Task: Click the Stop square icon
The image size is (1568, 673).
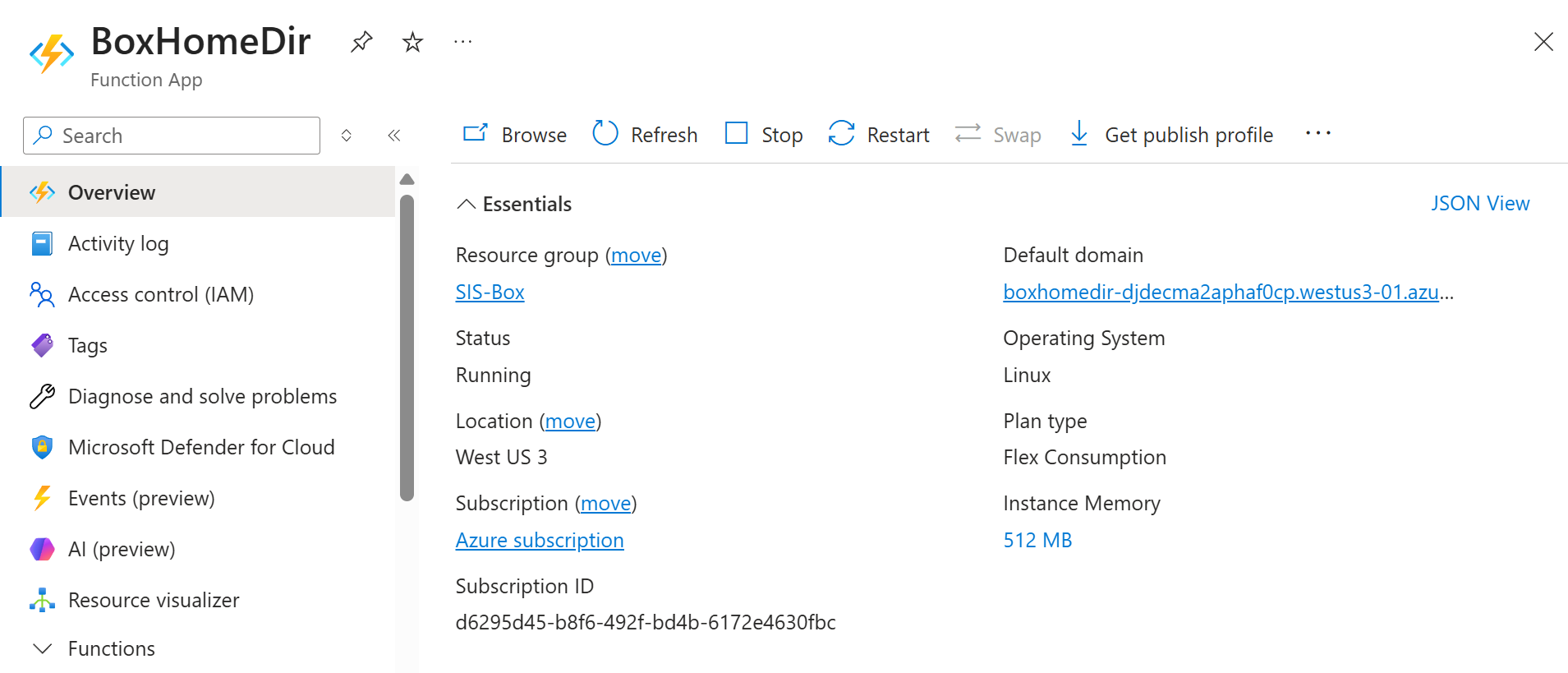Action: pyautogui.click(x=737, y=133)
